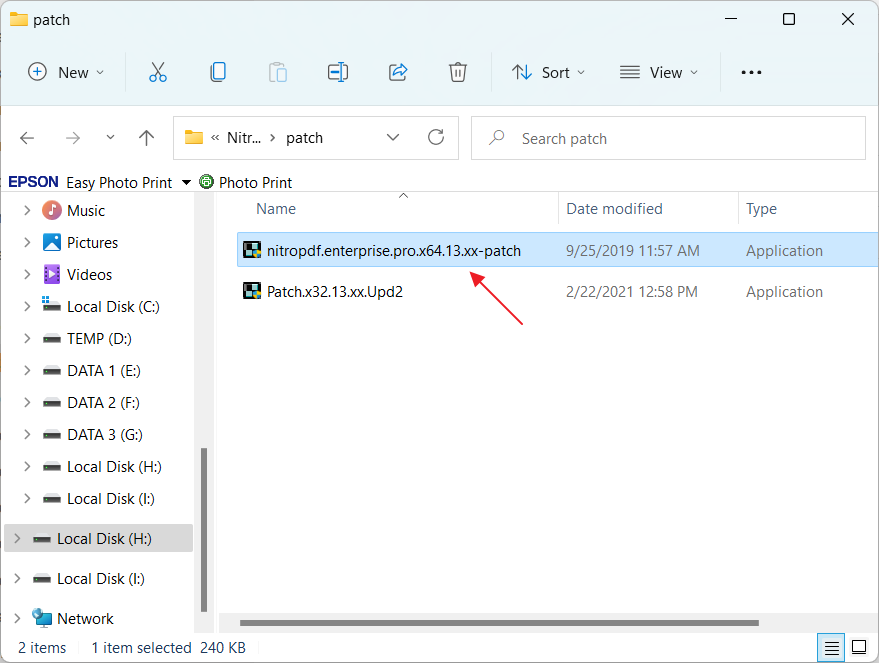Open the See more ellipsis menu

click(751, 72)
